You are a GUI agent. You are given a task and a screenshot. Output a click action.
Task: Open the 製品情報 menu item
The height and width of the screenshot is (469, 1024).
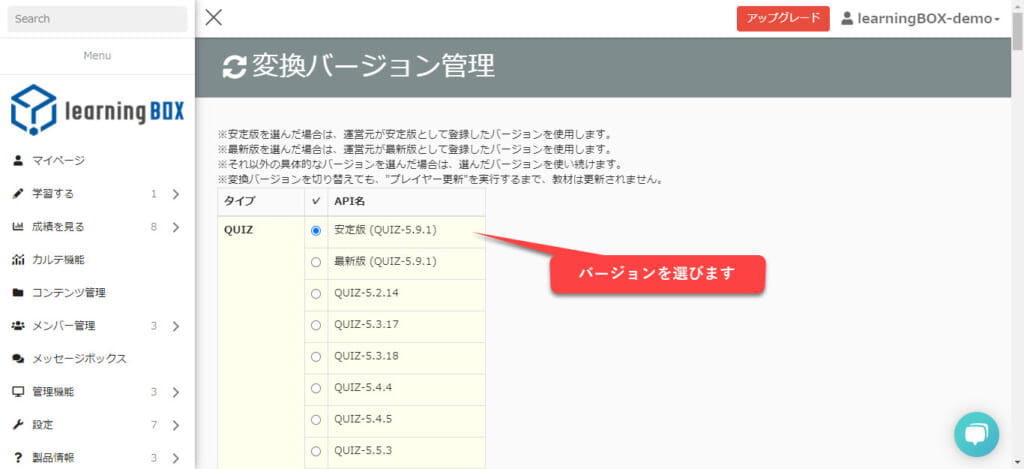tap(54, 457)
